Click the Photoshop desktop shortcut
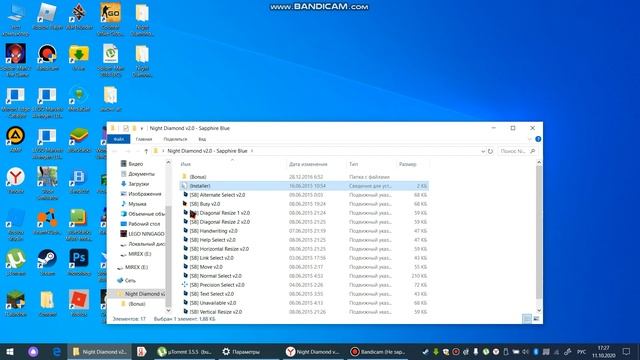640x360 pixels. point(79,262)
